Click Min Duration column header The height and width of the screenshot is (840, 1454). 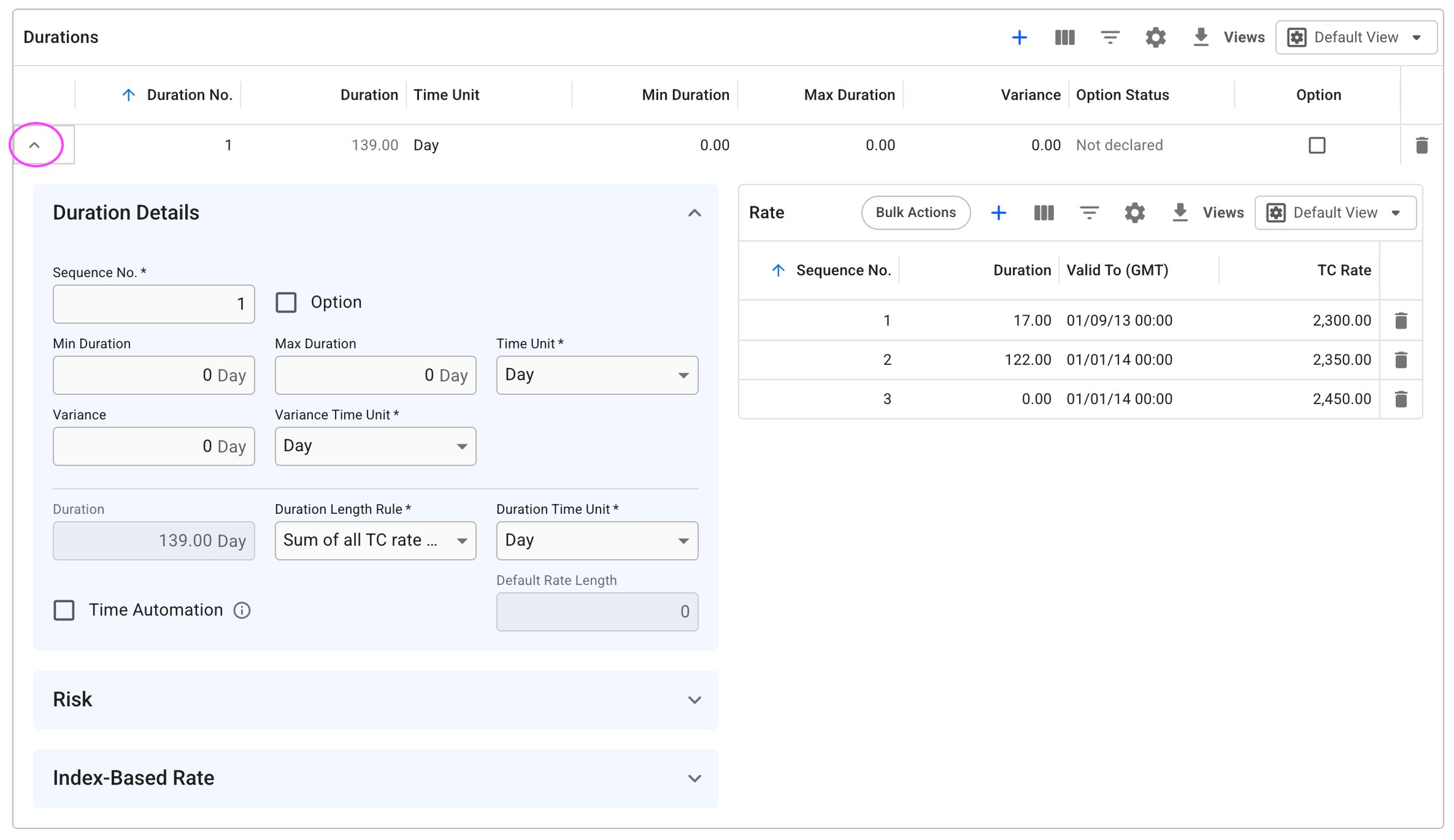(x=685, y=95)
